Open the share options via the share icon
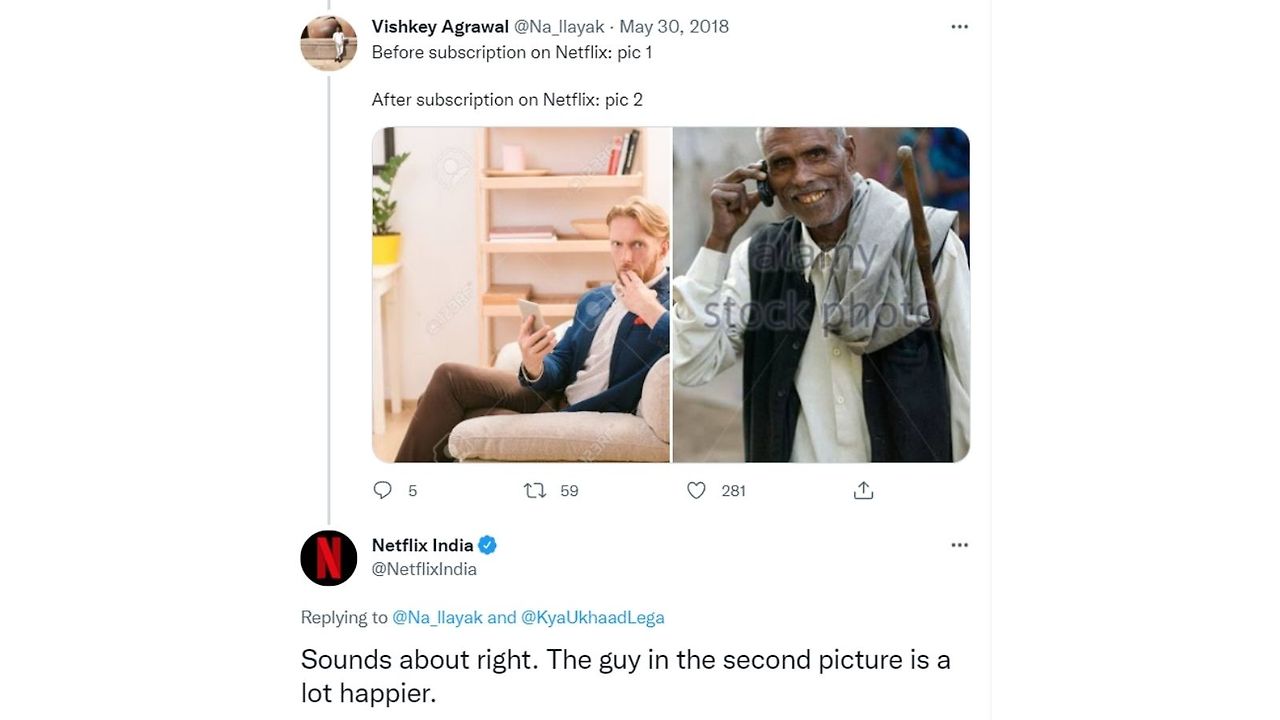The height and width of the screenshot is (720, 1280). (x=863, y=490)
